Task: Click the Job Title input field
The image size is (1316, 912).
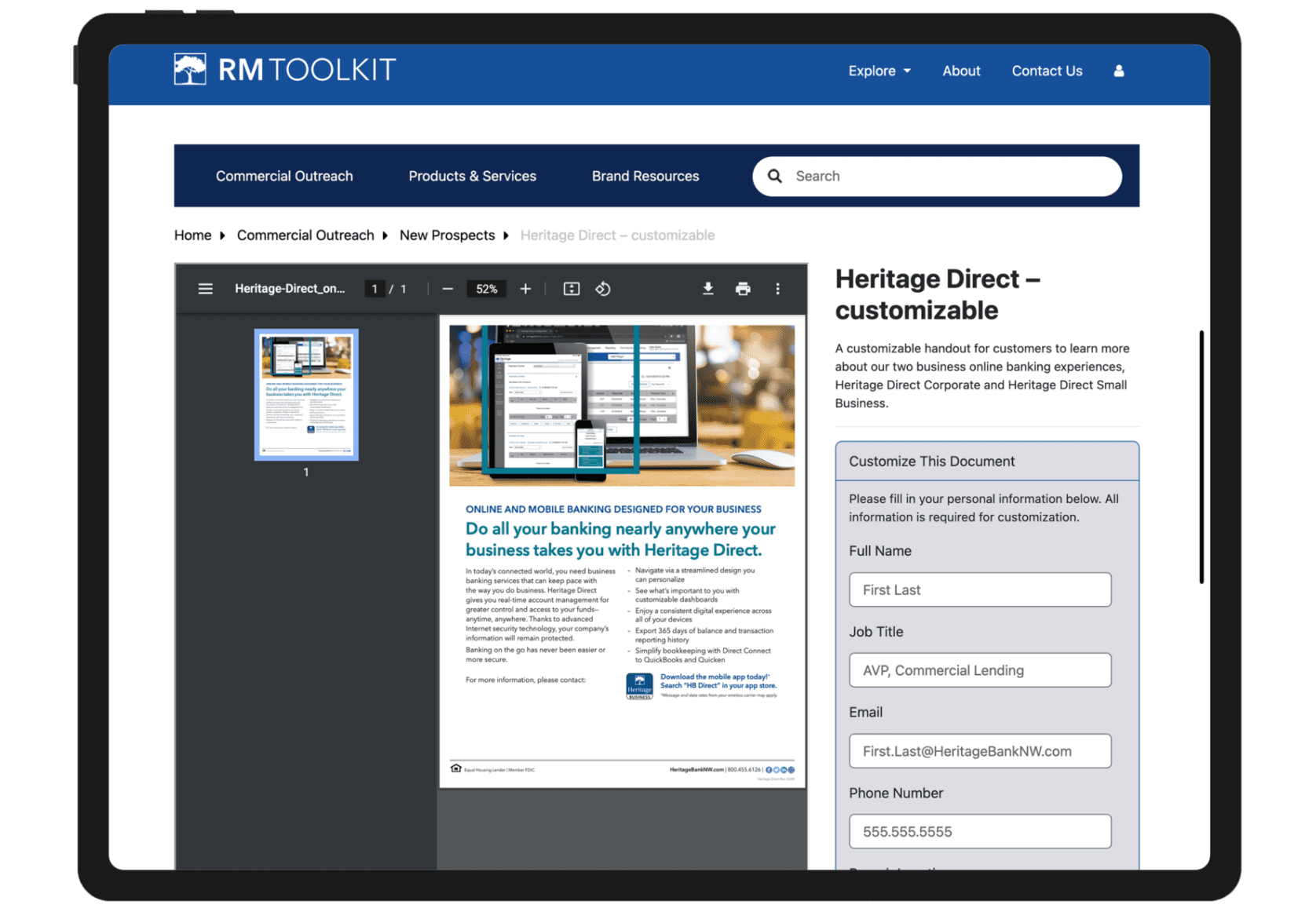Action: (x=980, y=670)
